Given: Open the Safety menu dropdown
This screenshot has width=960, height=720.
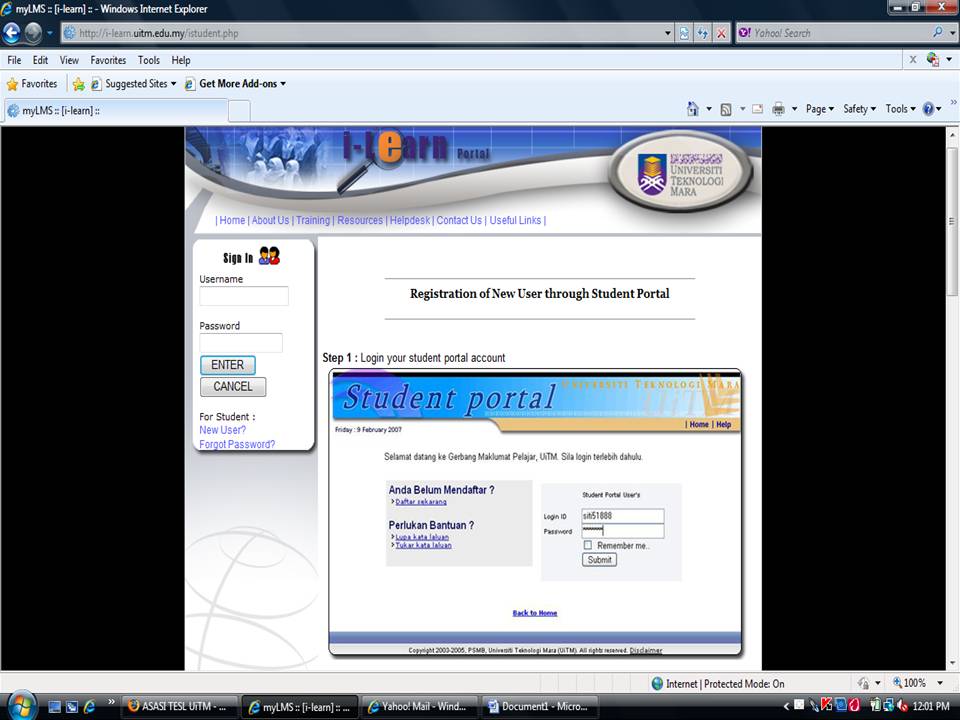Looking at the screenshot, I should [x=859, y=109].
